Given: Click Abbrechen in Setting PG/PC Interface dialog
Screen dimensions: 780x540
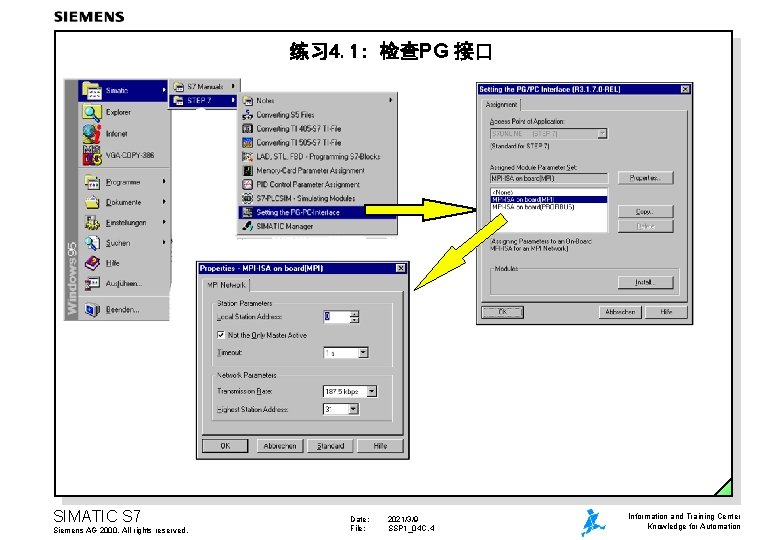Looking at the screenshot, I should (620, 312).
